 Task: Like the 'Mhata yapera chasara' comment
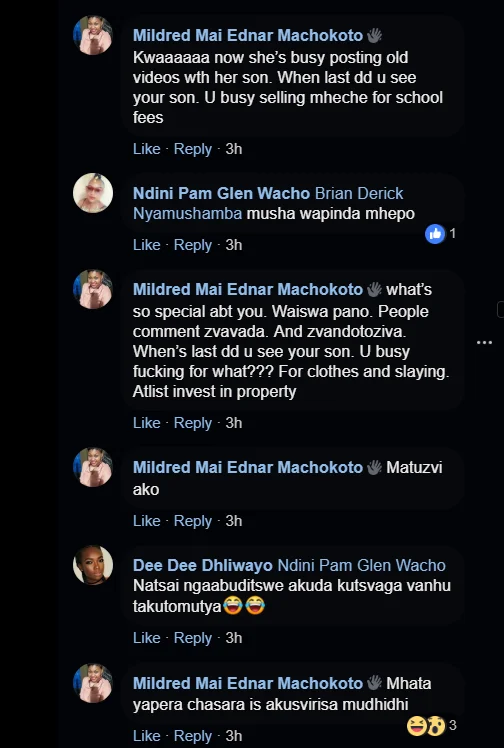coord(146,736)
